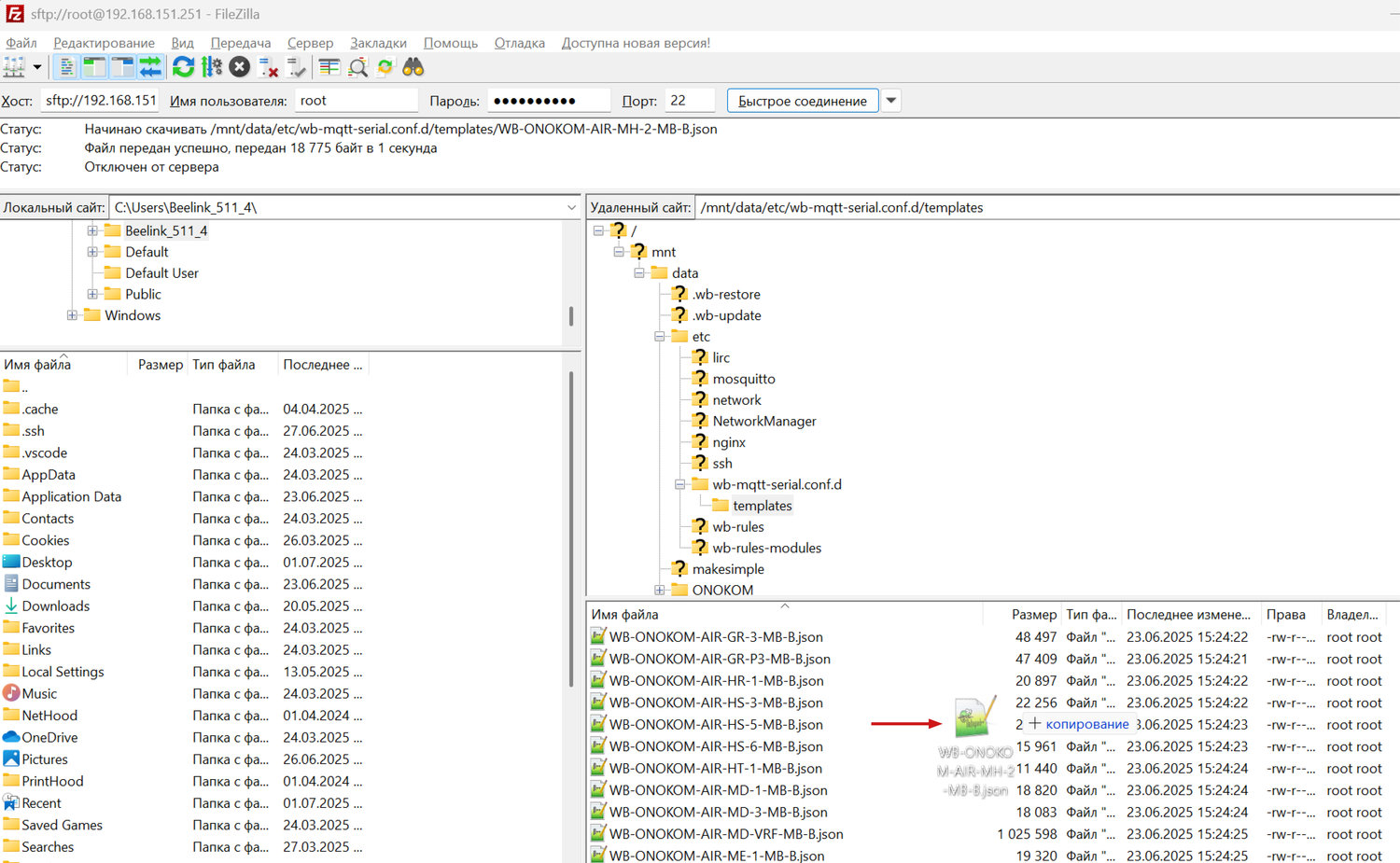The height and width of the screenshot is (863, 1400).
Task: Click the Documents folder icon in local list
Action: (x=11, y=584)
